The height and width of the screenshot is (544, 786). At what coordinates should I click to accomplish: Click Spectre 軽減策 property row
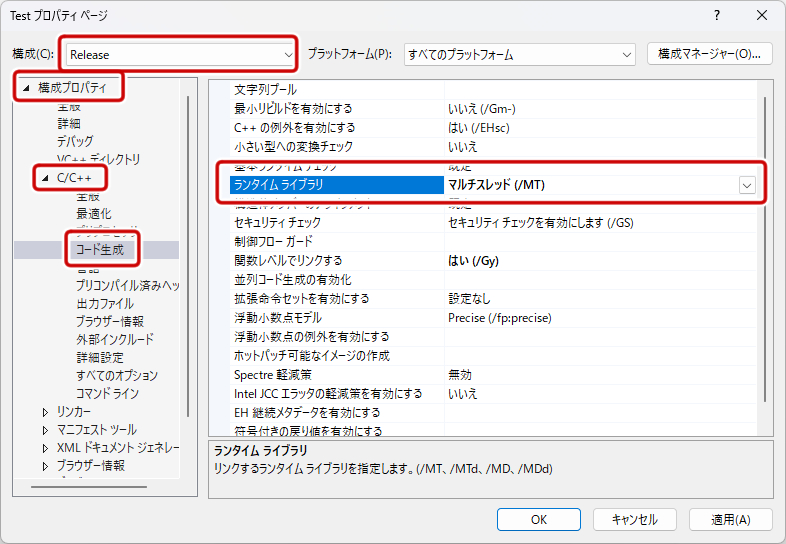point(493,375)
